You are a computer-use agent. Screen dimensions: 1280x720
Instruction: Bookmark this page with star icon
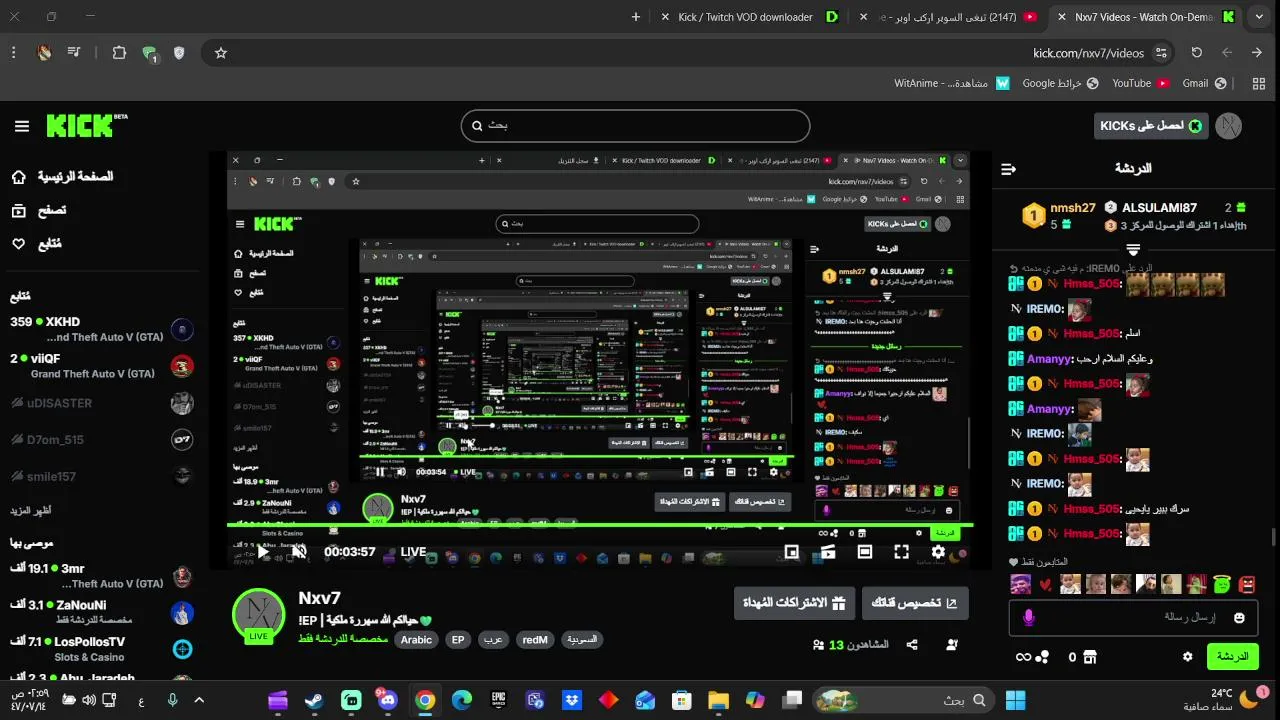tap(221, 53)
